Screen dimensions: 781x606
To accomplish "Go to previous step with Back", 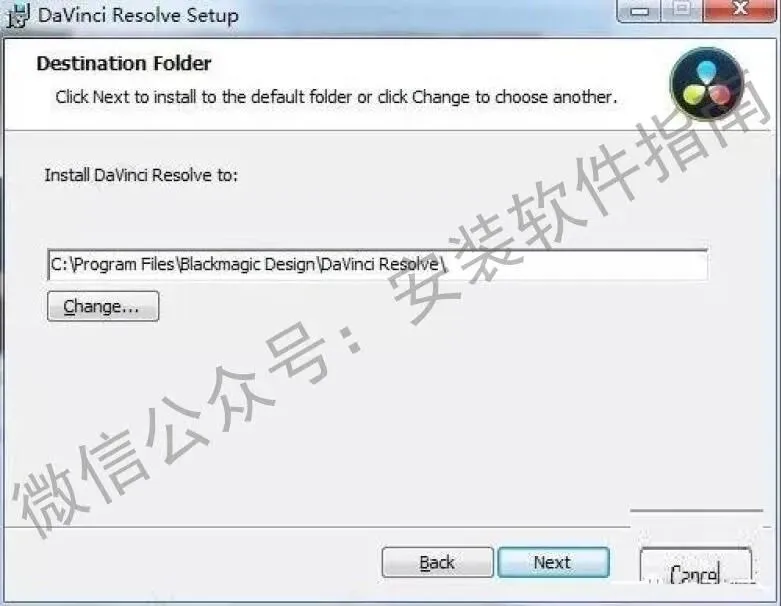I will coord(437,563).
